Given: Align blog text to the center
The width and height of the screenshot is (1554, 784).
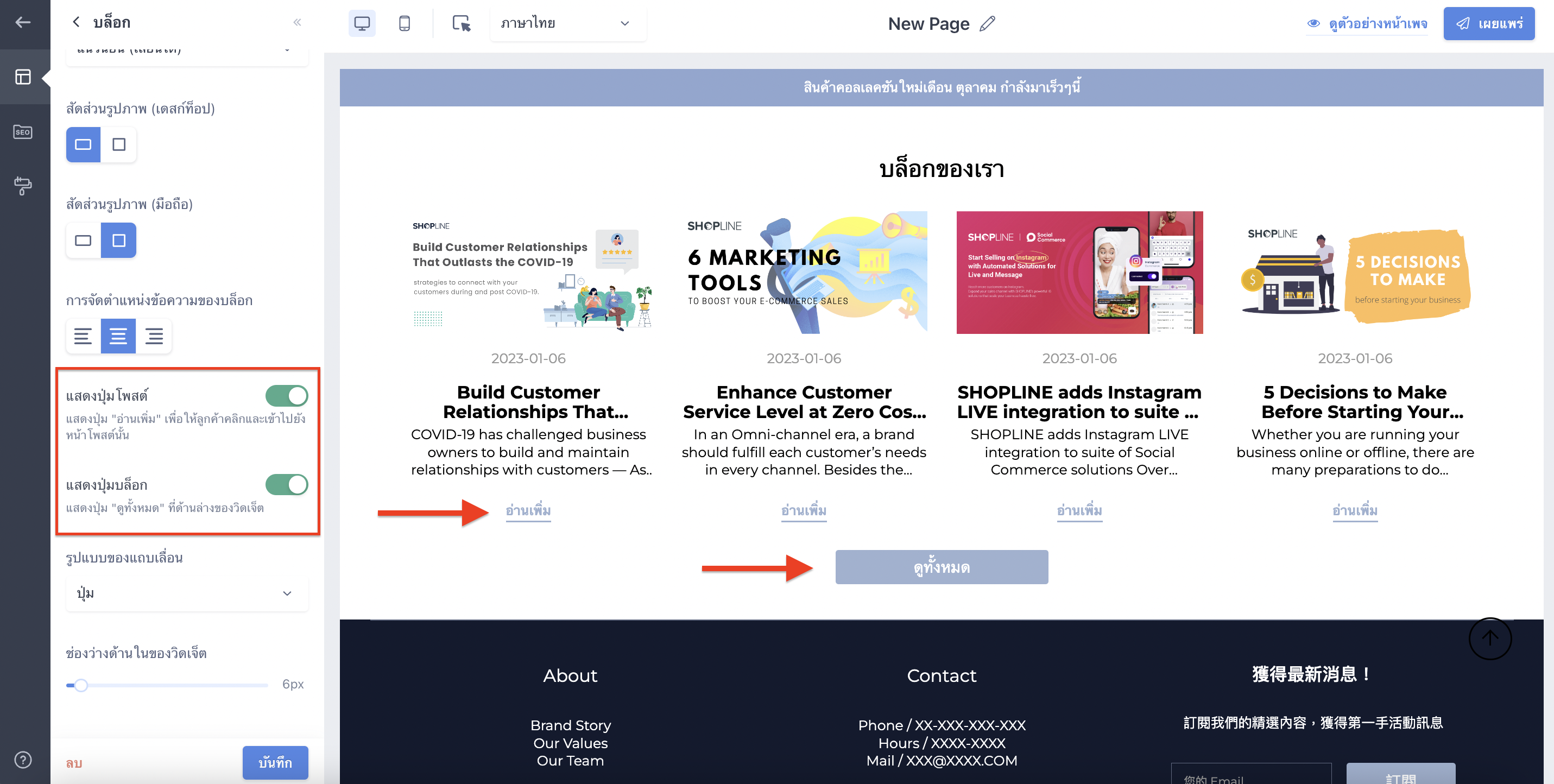Looking at the screenshot, I should pos(118,336).
